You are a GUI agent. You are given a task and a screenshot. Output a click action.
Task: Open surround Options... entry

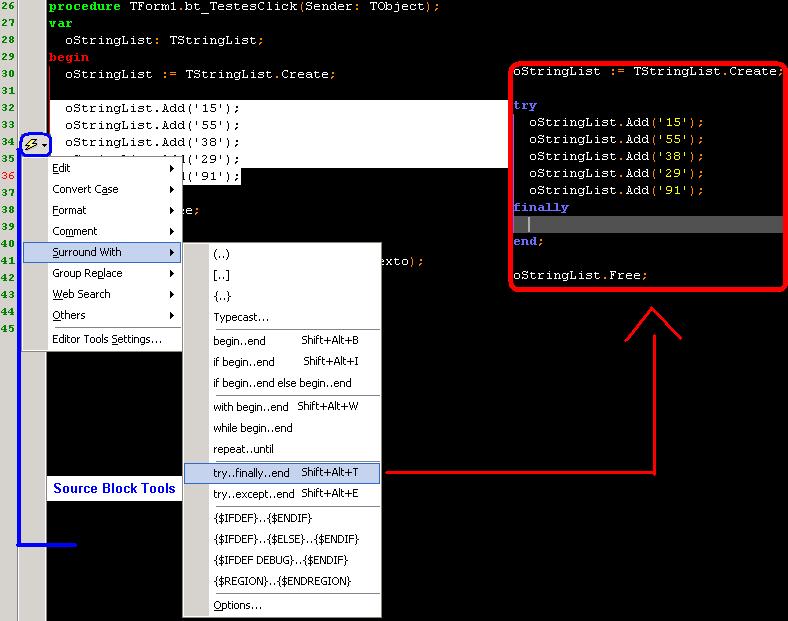click(x=282, y=605)
